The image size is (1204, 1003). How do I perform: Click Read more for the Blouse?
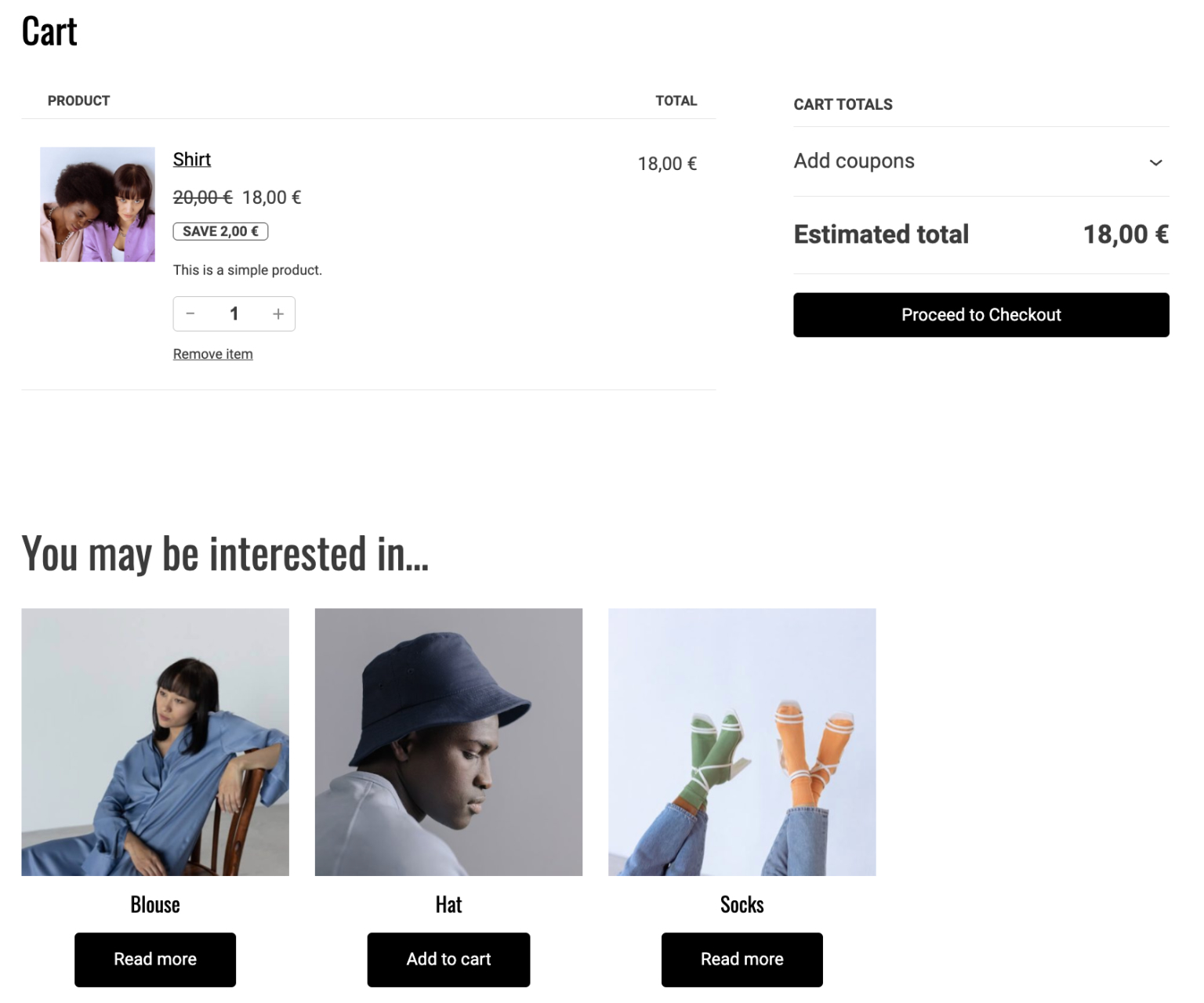coord(154,959)
